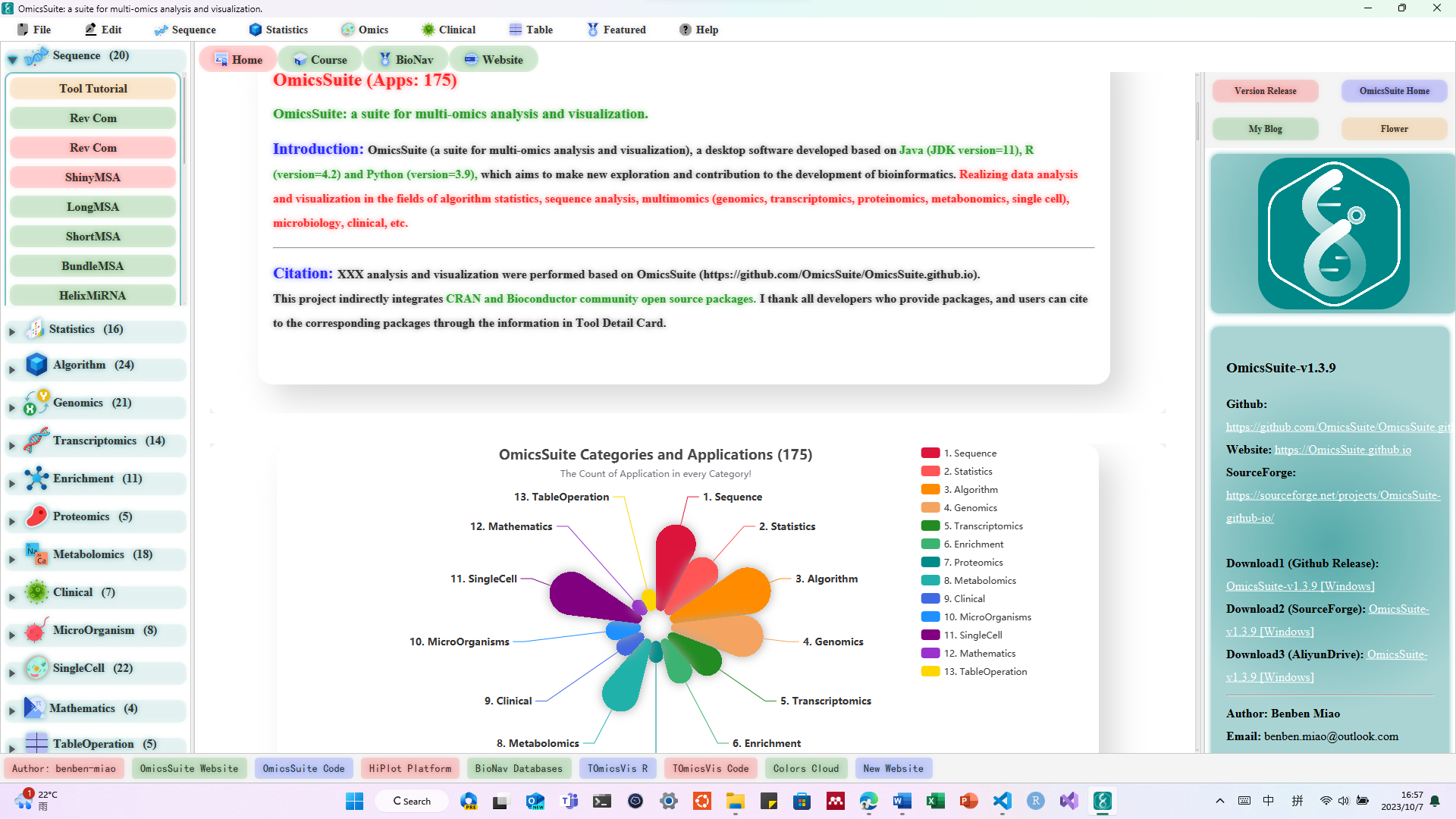Viewport: 1456px width, 819px height.
Task: Expand the Statistics category
Action: [x=11, y=331]
